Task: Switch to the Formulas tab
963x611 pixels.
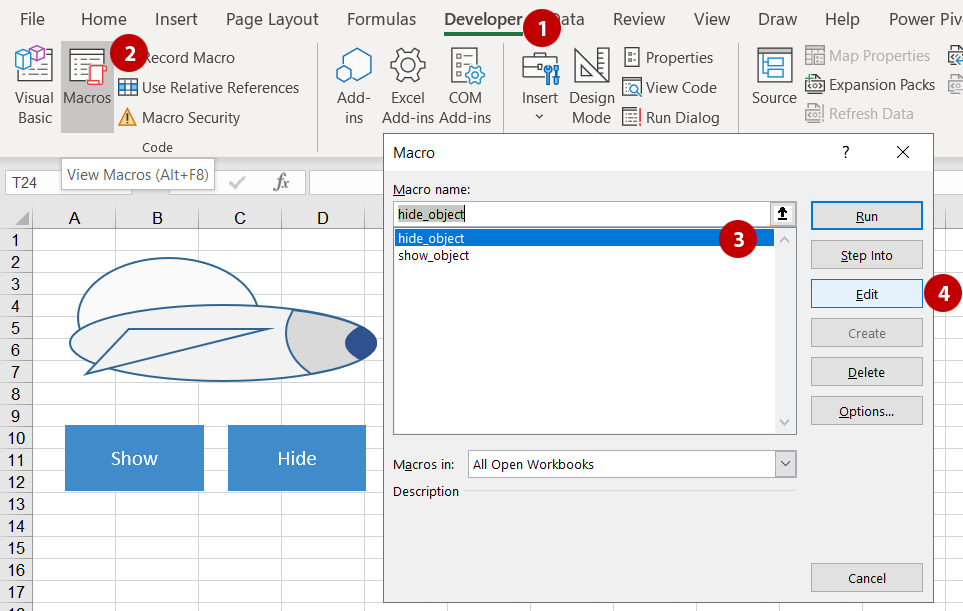Action: tap(381, 18)
